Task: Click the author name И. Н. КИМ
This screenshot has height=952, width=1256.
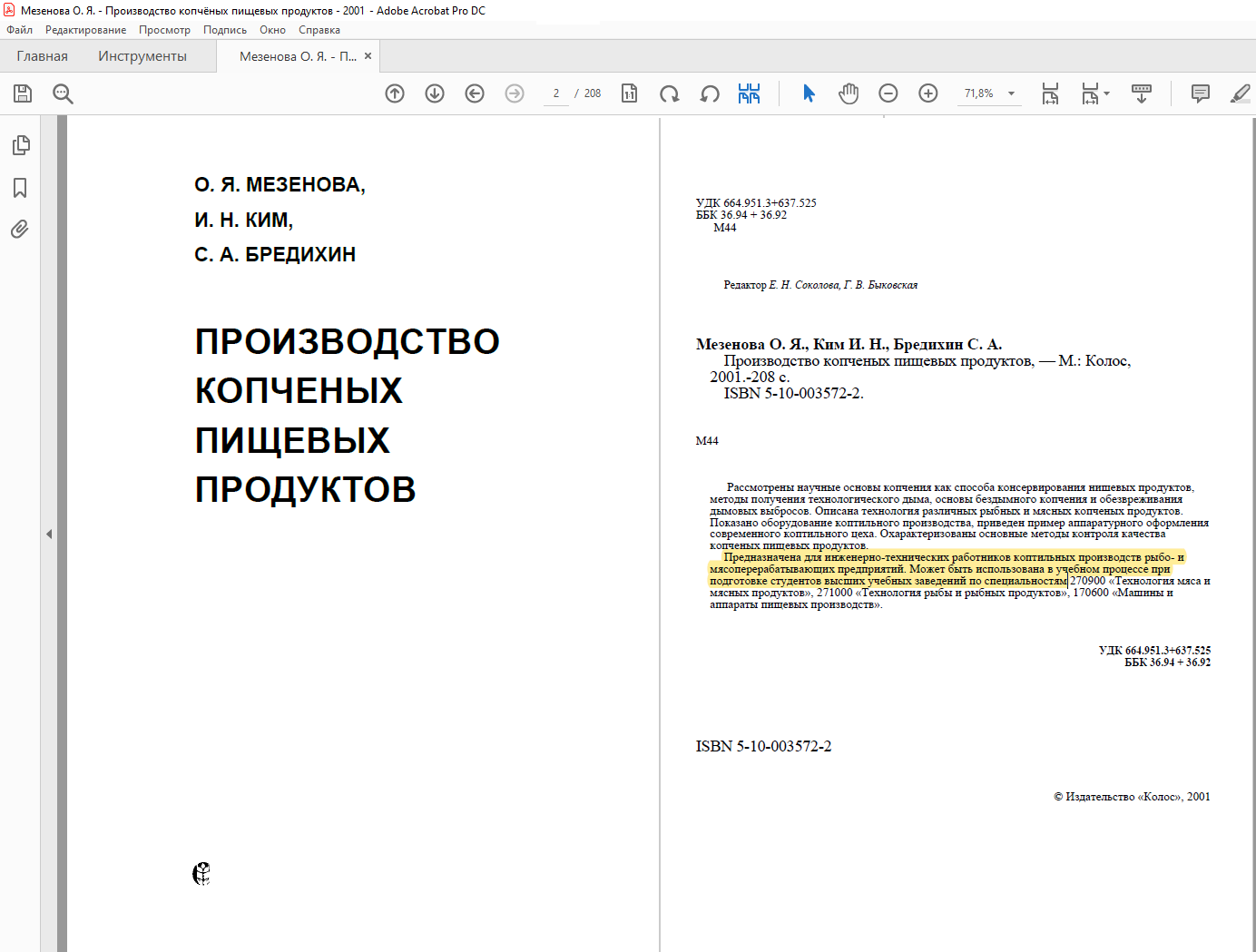Action: point(243,221)
